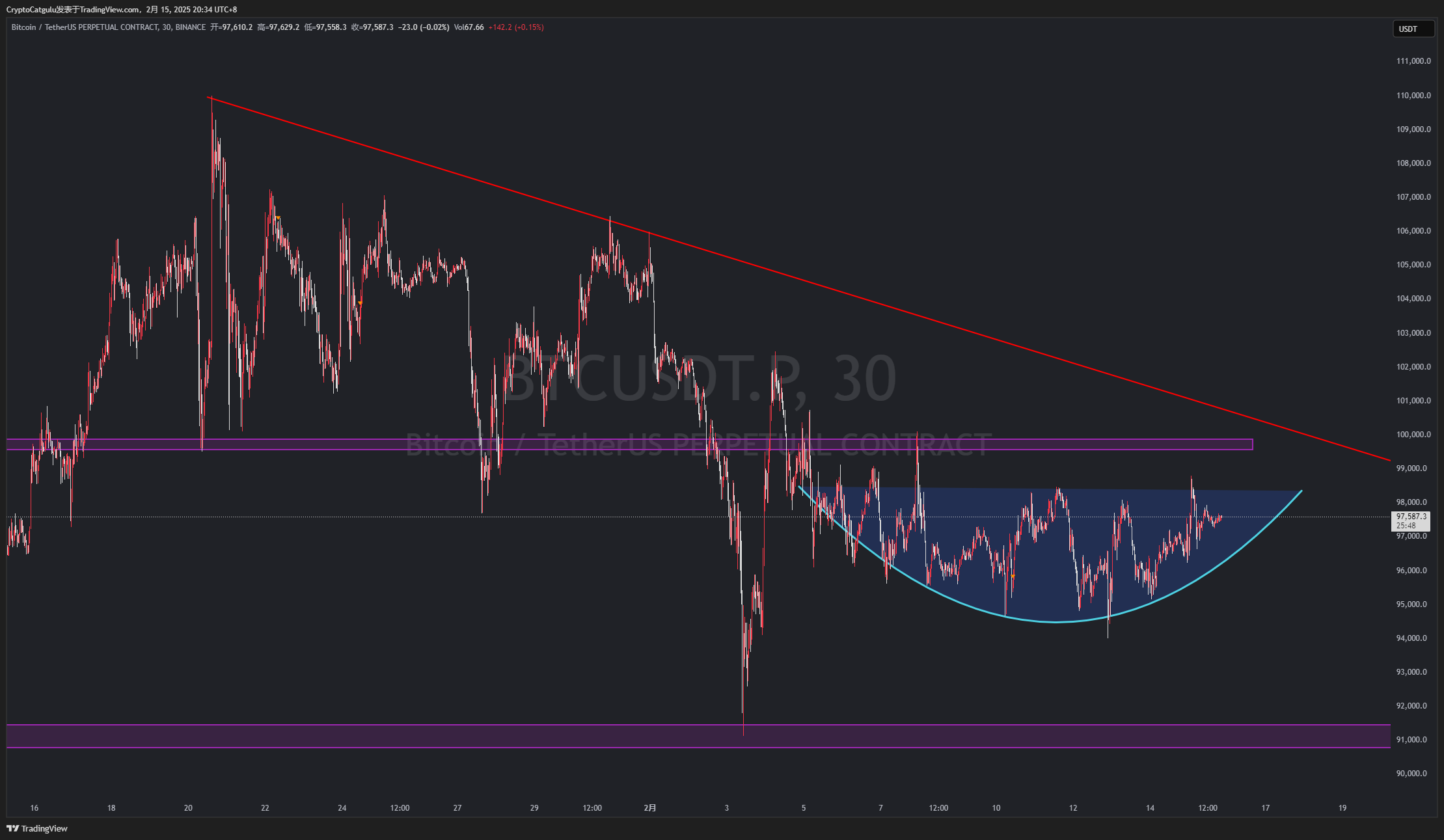Click the 94,000.0 price axis label
The width and height of the screenshot is (1444, 840).
[x=1411, y=638]
